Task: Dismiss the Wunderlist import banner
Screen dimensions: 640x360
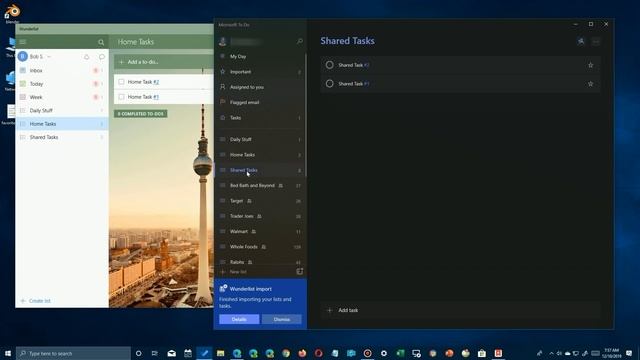Action: point(282,319)
